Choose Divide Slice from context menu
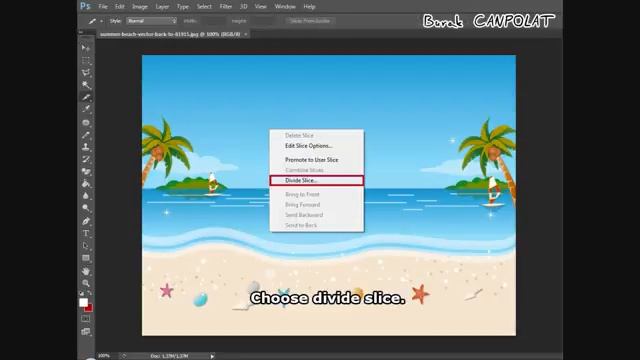 coord(317,180)
